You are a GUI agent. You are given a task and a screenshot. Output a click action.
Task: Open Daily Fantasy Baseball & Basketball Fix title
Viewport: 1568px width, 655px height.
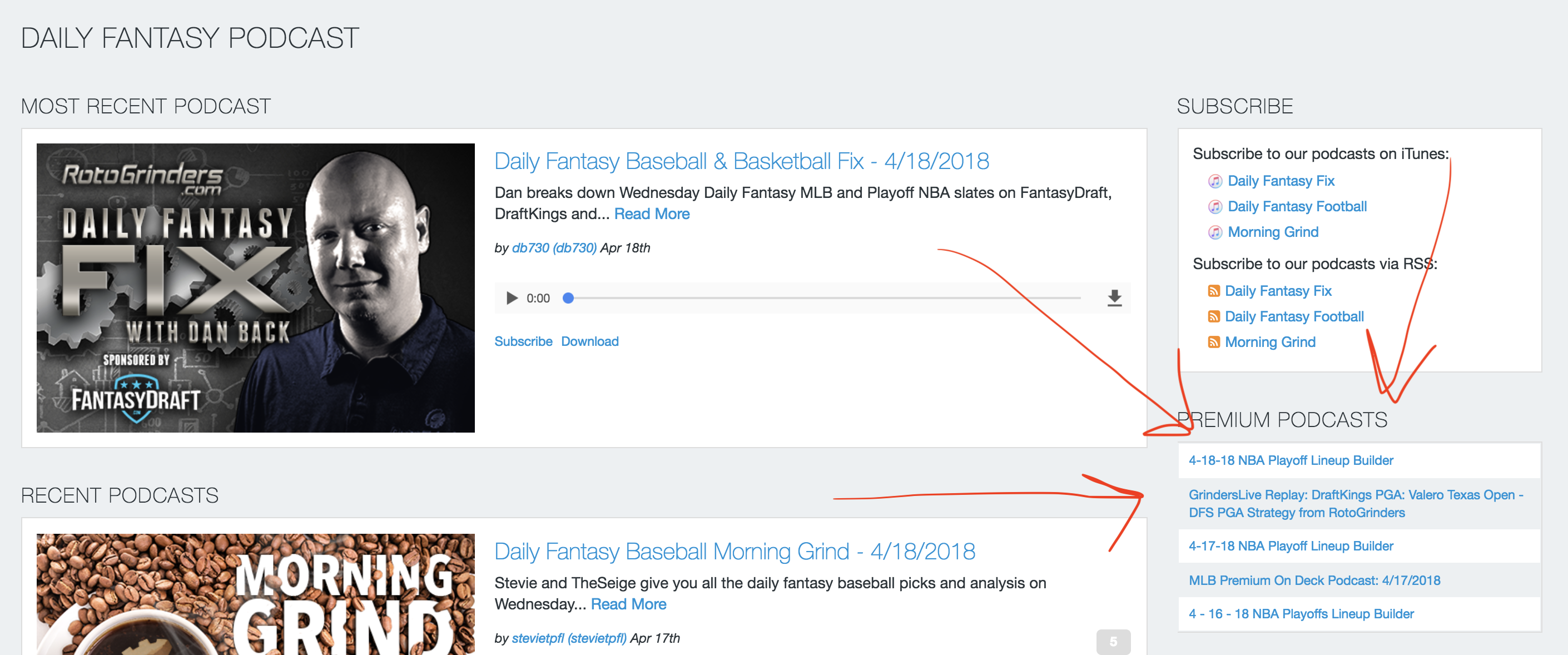[x=741, y=161]
